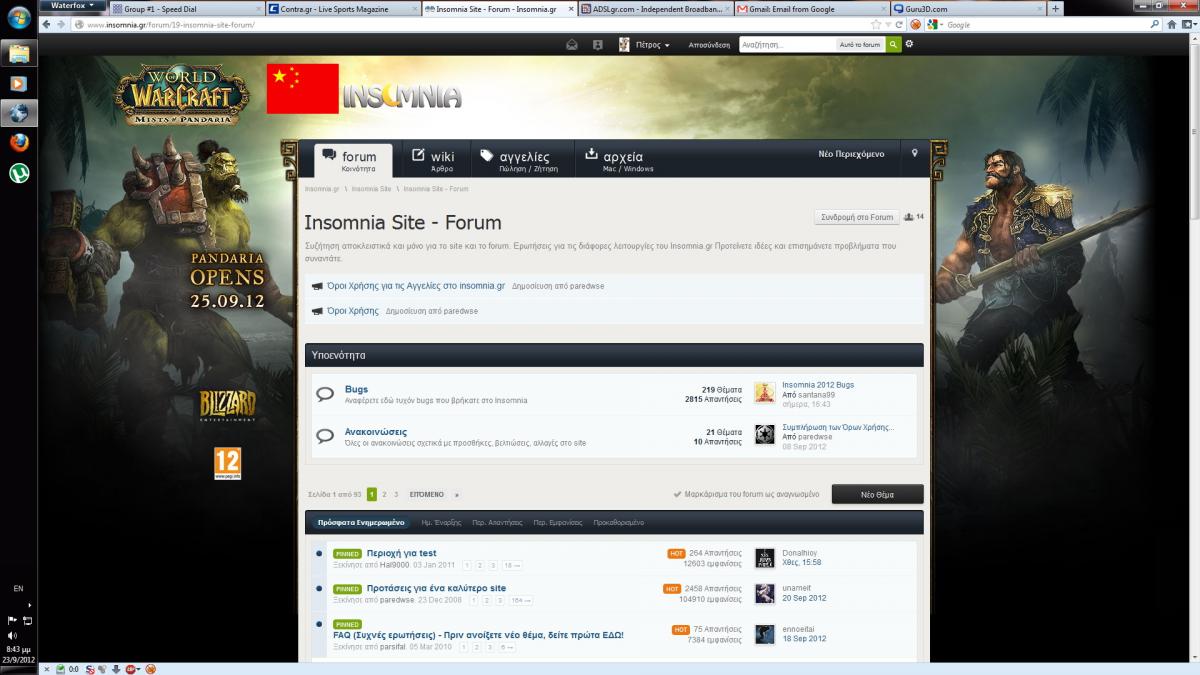
Task: Click the speech bubble icon beside Bugs
Action: coord(325,395)
